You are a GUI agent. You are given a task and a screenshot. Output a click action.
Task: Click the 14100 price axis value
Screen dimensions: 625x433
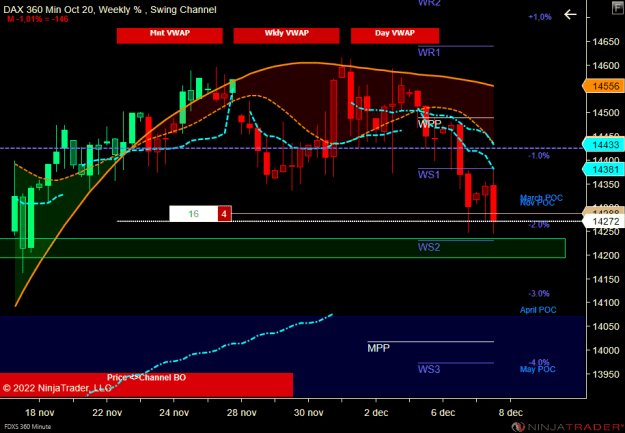tap(606, 303)
